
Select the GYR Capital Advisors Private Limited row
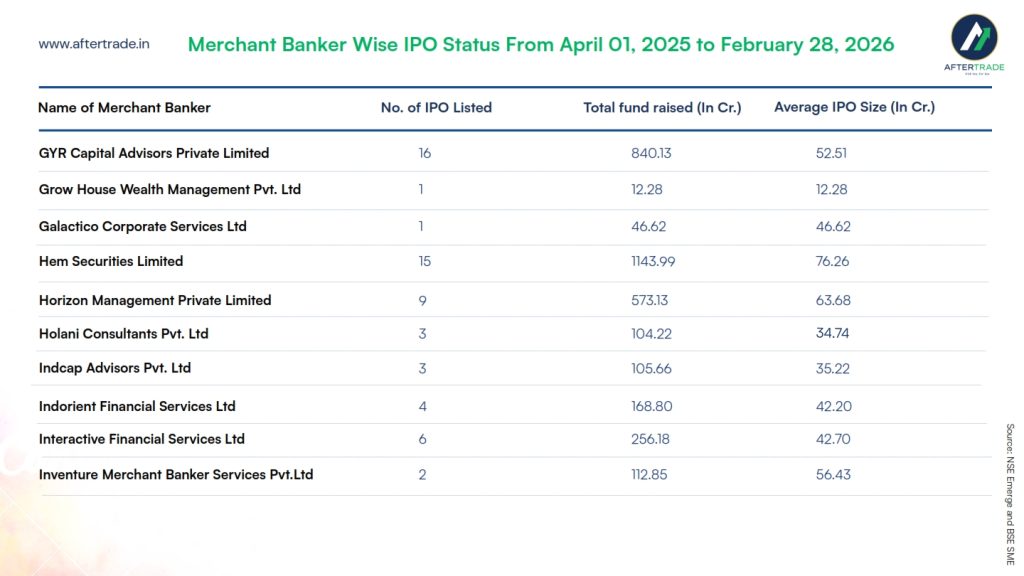154,153
